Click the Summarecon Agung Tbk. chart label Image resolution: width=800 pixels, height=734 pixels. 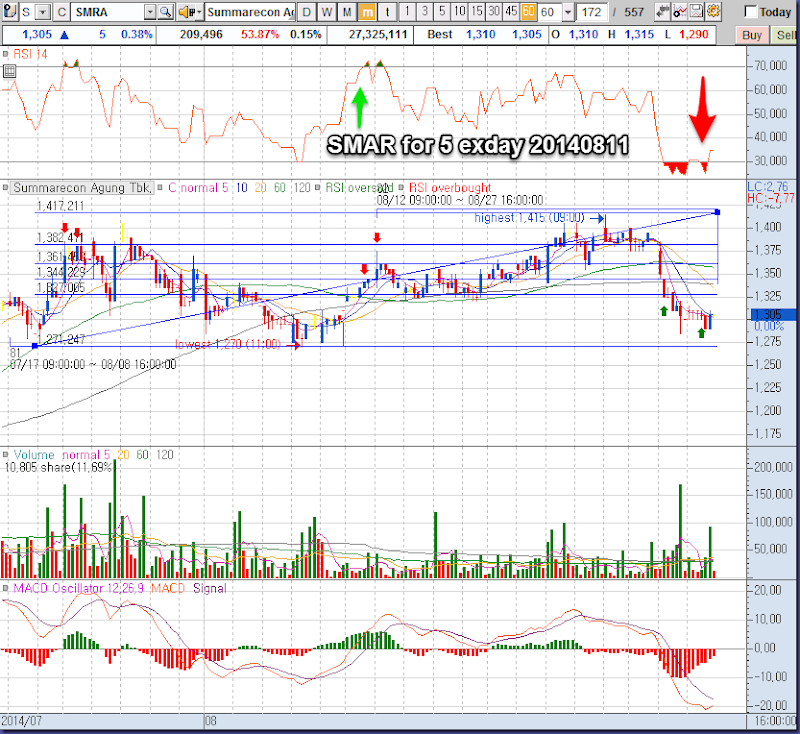click(82, 188)
